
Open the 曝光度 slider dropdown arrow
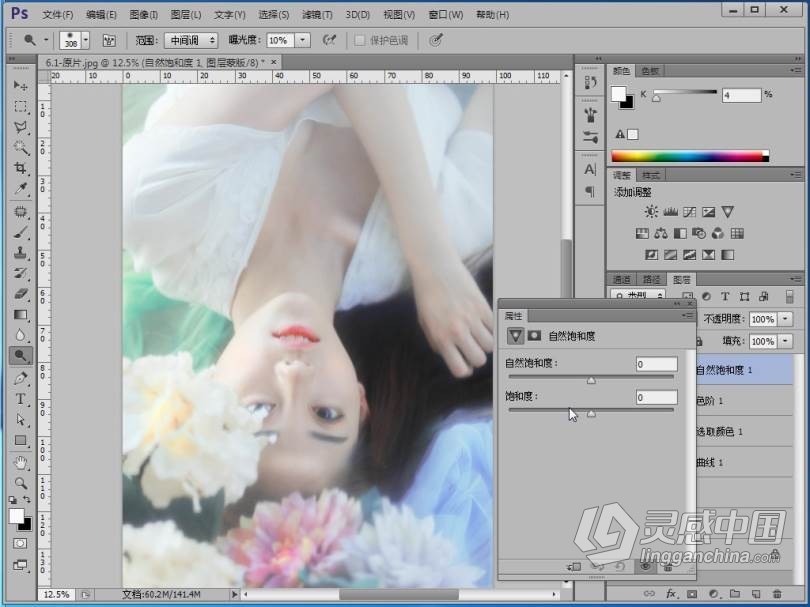tap(303, 40)
